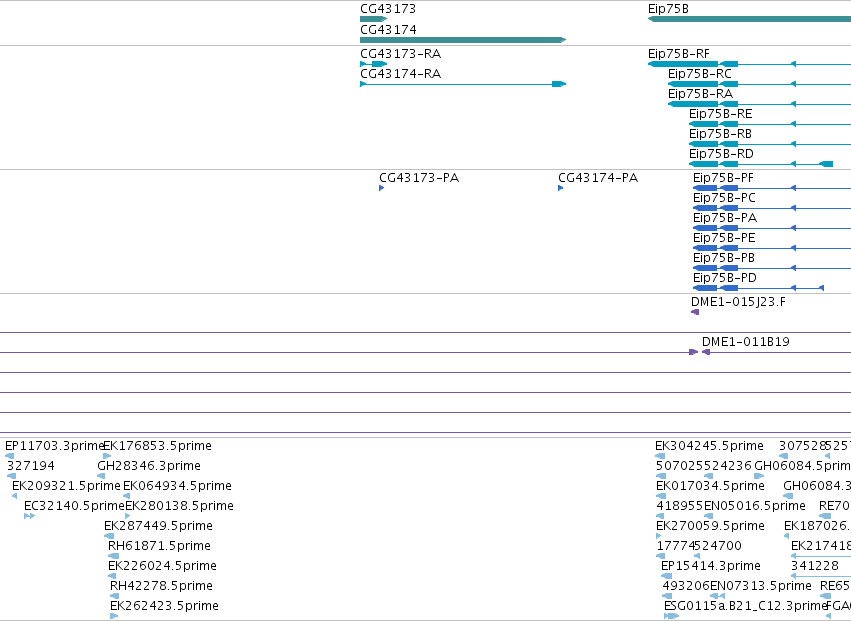Click the DME1-015J23.F feature label

point(738,302)
